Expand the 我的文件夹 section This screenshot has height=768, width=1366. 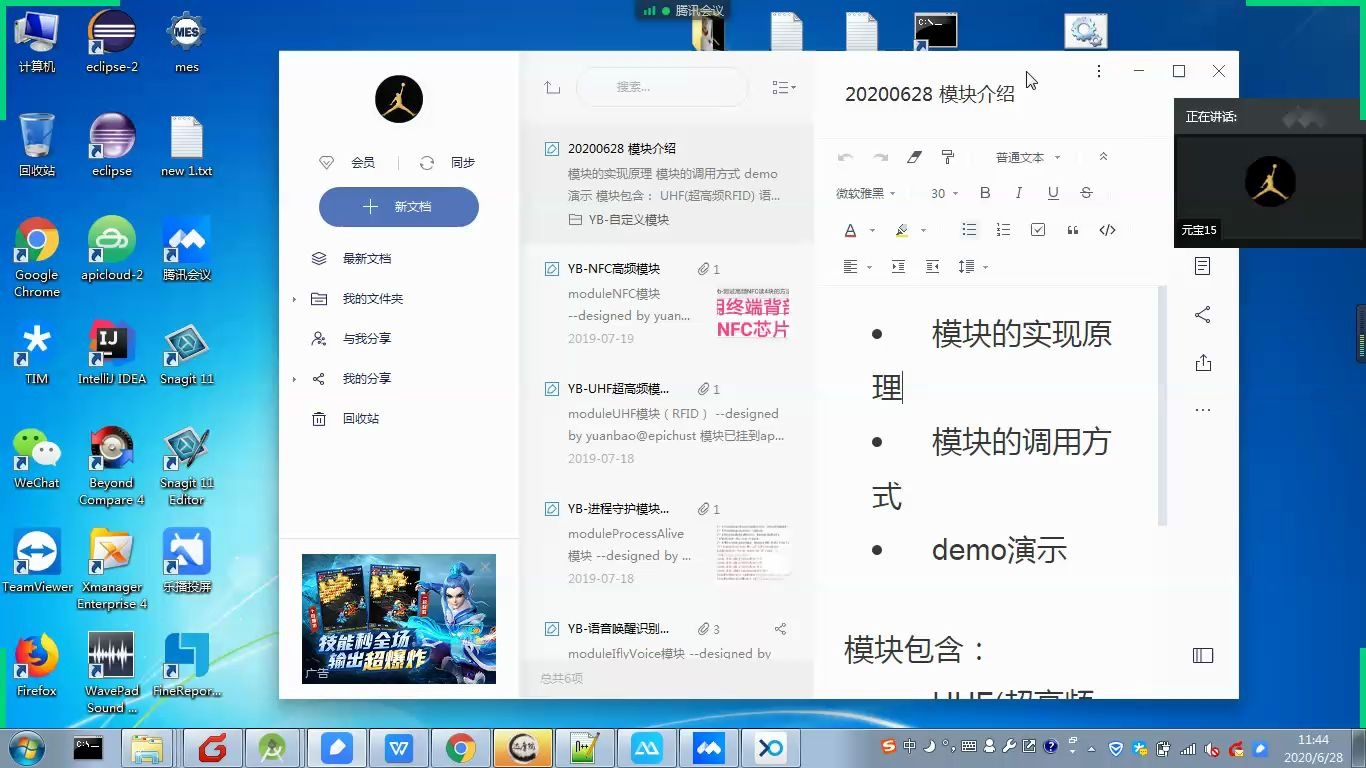[374, 298]
